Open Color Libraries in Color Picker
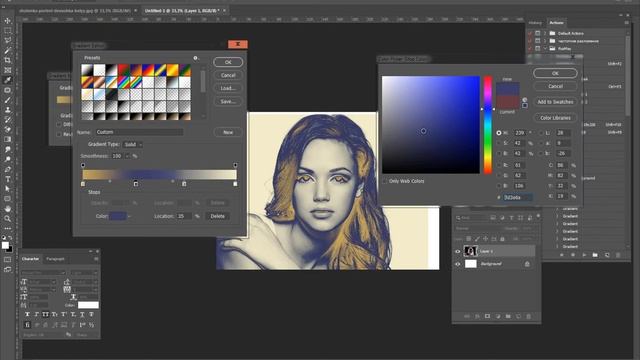Viewport: 640px width, 360px height. [x=555, y=118]
